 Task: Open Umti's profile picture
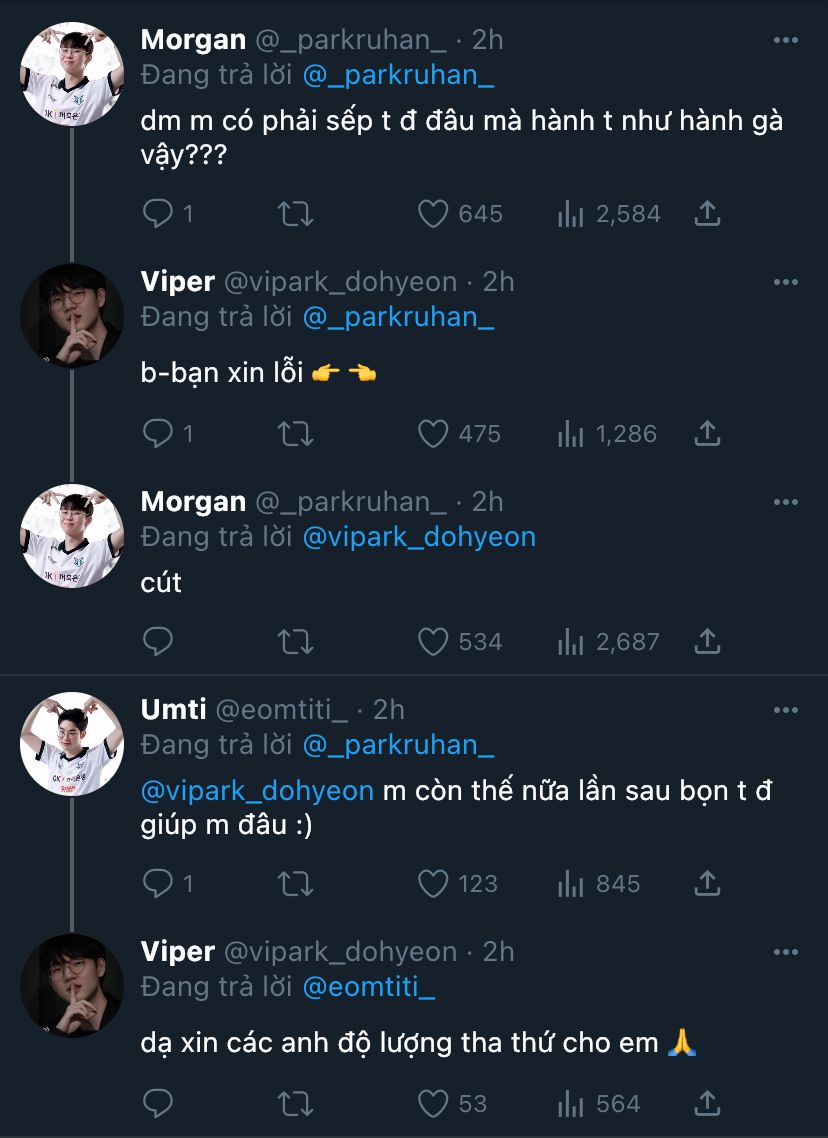pyautogui.click(x=72, y=744)
